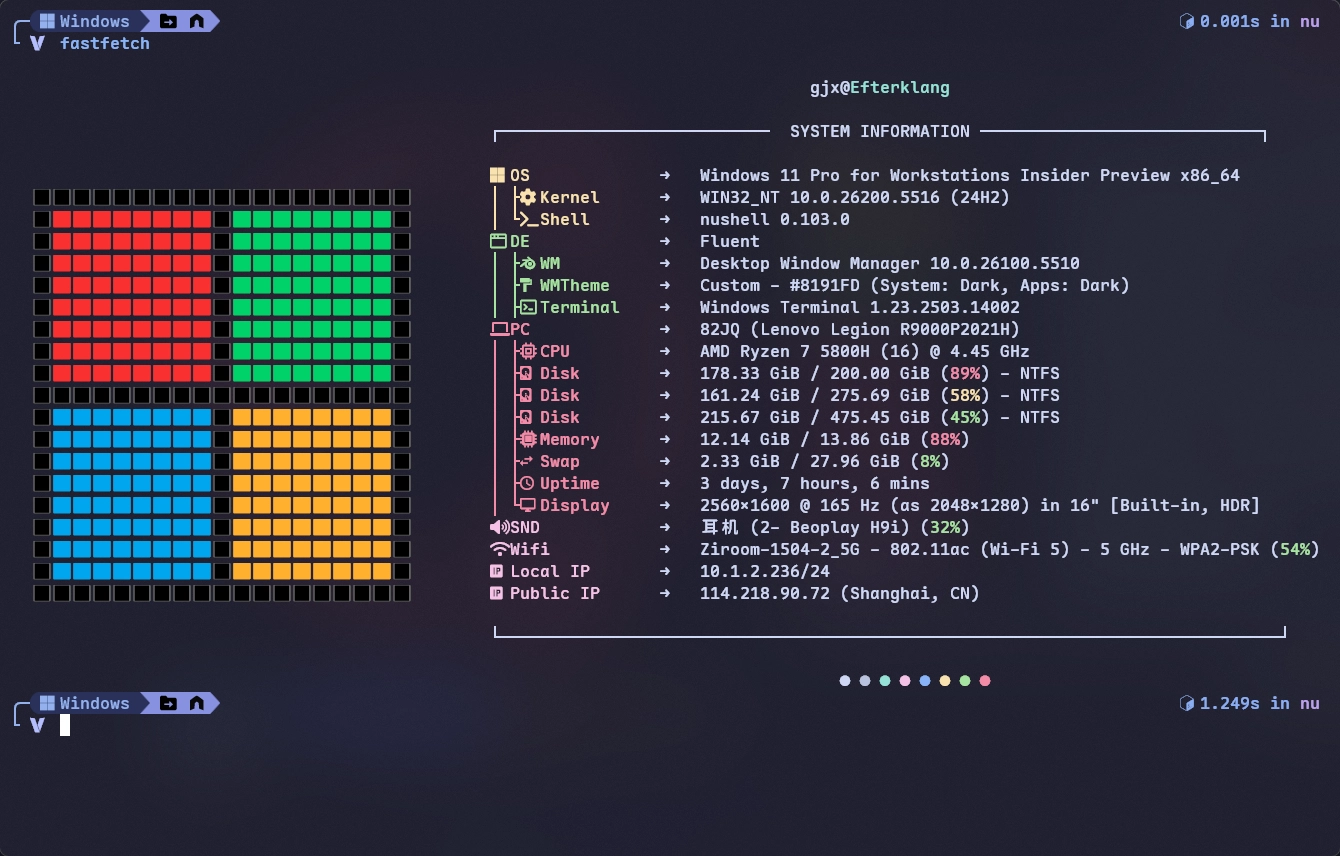This screenshot has height=856, width=1340.
Task: Click the window icon beside DE
Action: click(x=498, y=241)
